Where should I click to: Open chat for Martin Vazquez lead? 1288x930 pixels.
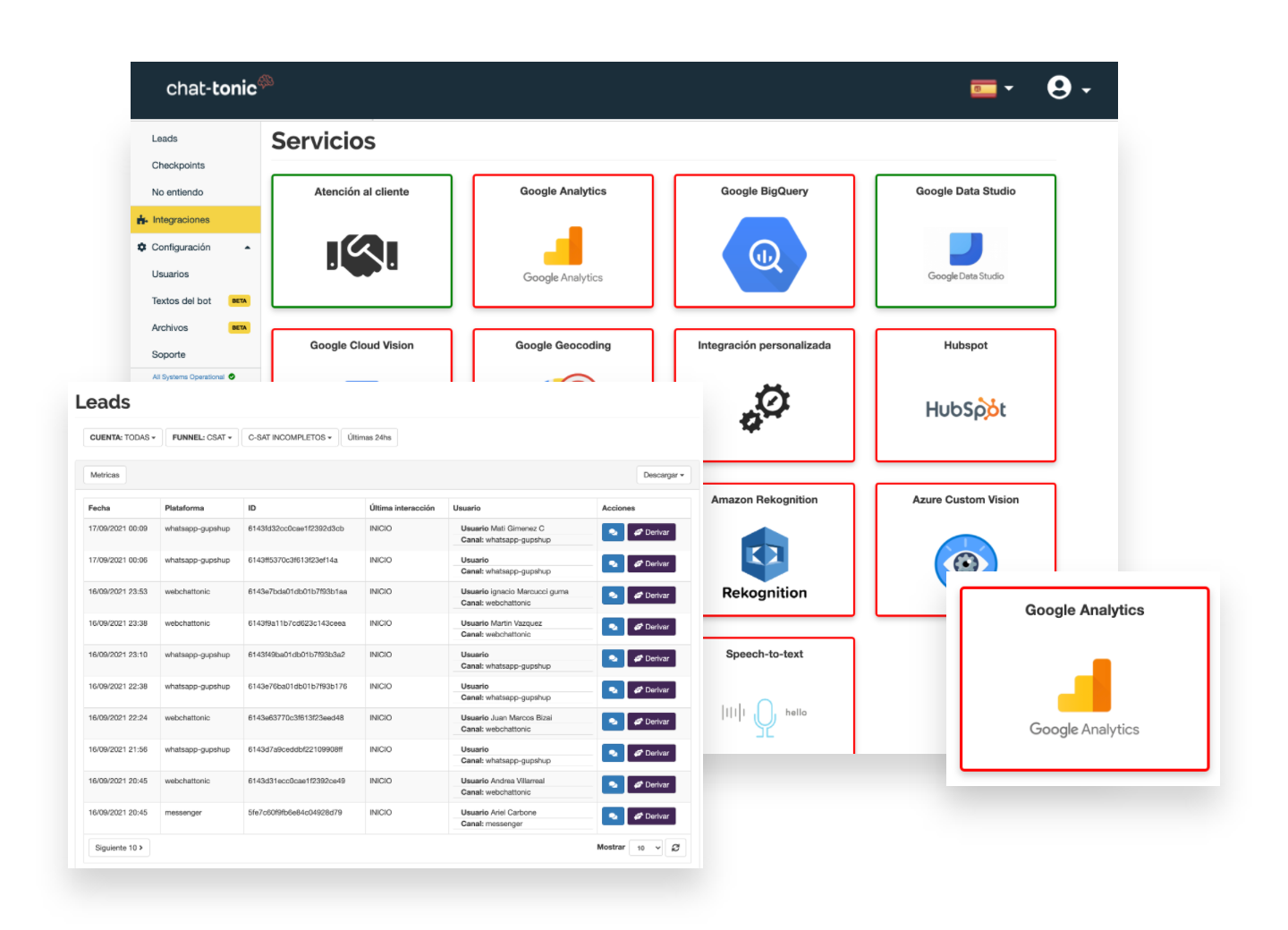click(x=613, y=627)
